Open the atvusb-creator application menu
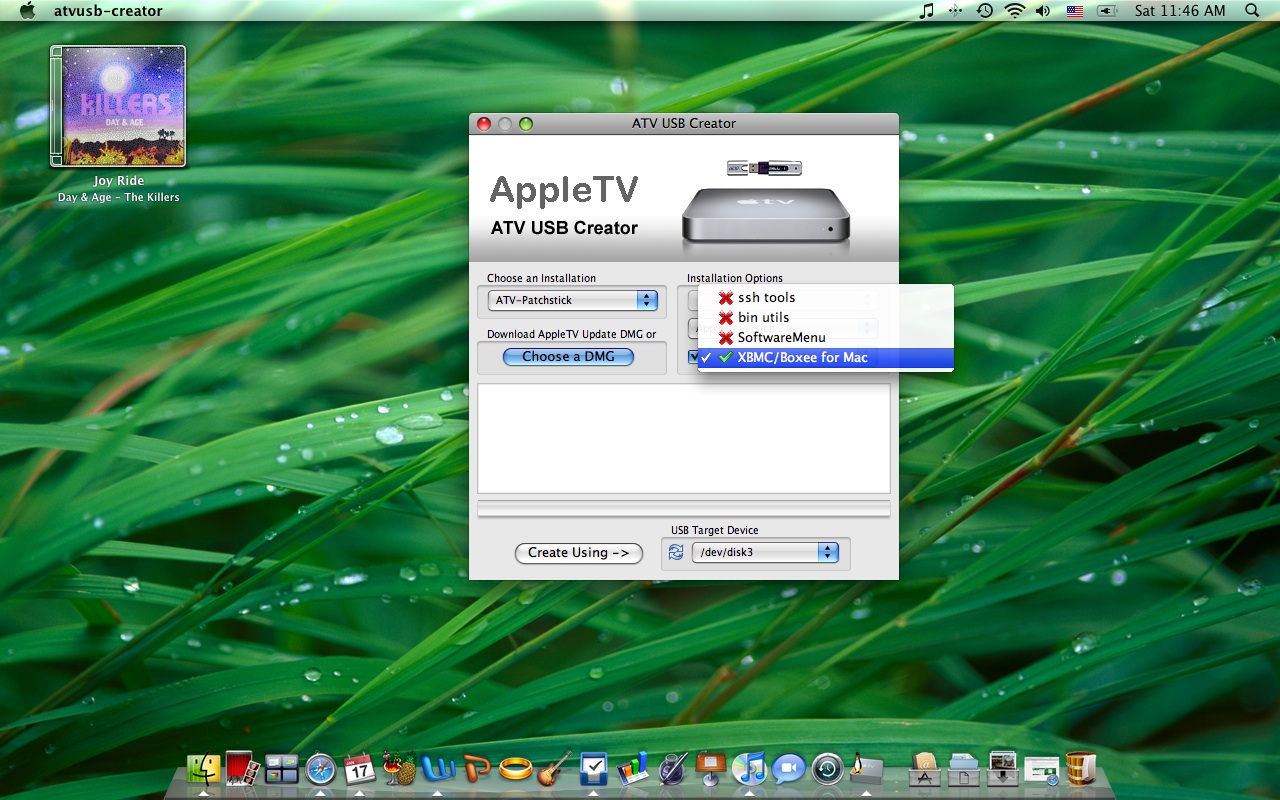Image resolution: width=1280 pixels, height=800 pixels. (x=108, y=11)
